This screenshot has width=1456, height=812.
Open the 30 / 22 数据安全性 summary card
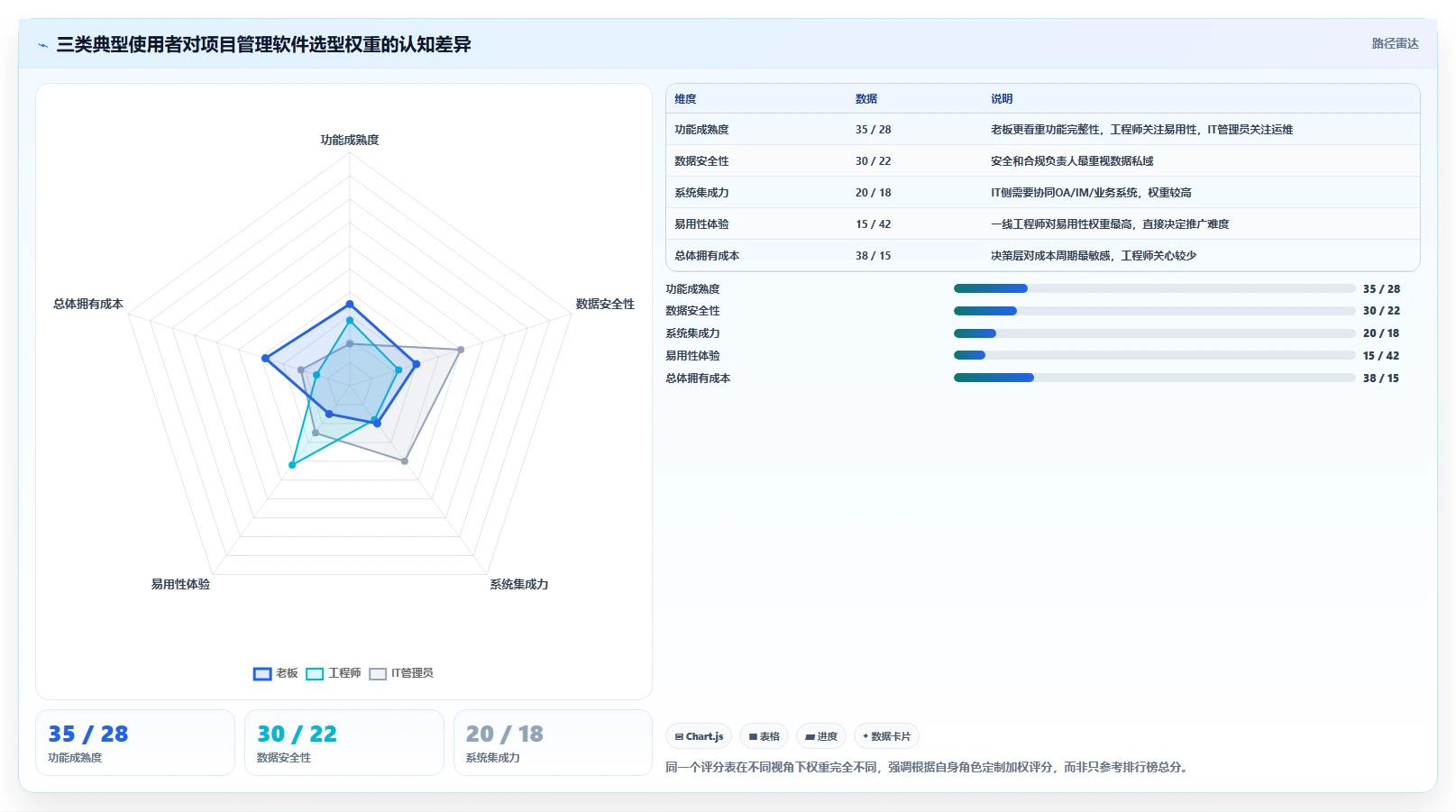344,743
